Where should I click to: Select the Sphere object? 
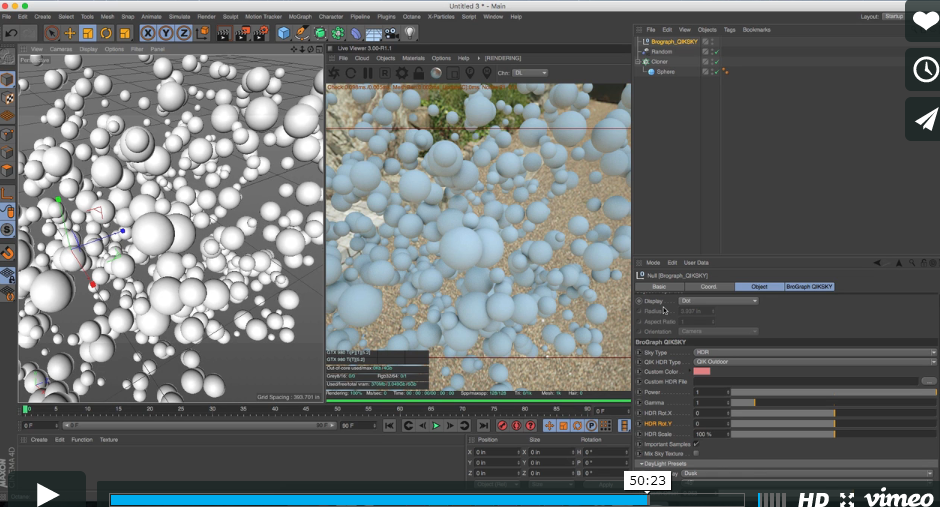[x=665, y=72]
